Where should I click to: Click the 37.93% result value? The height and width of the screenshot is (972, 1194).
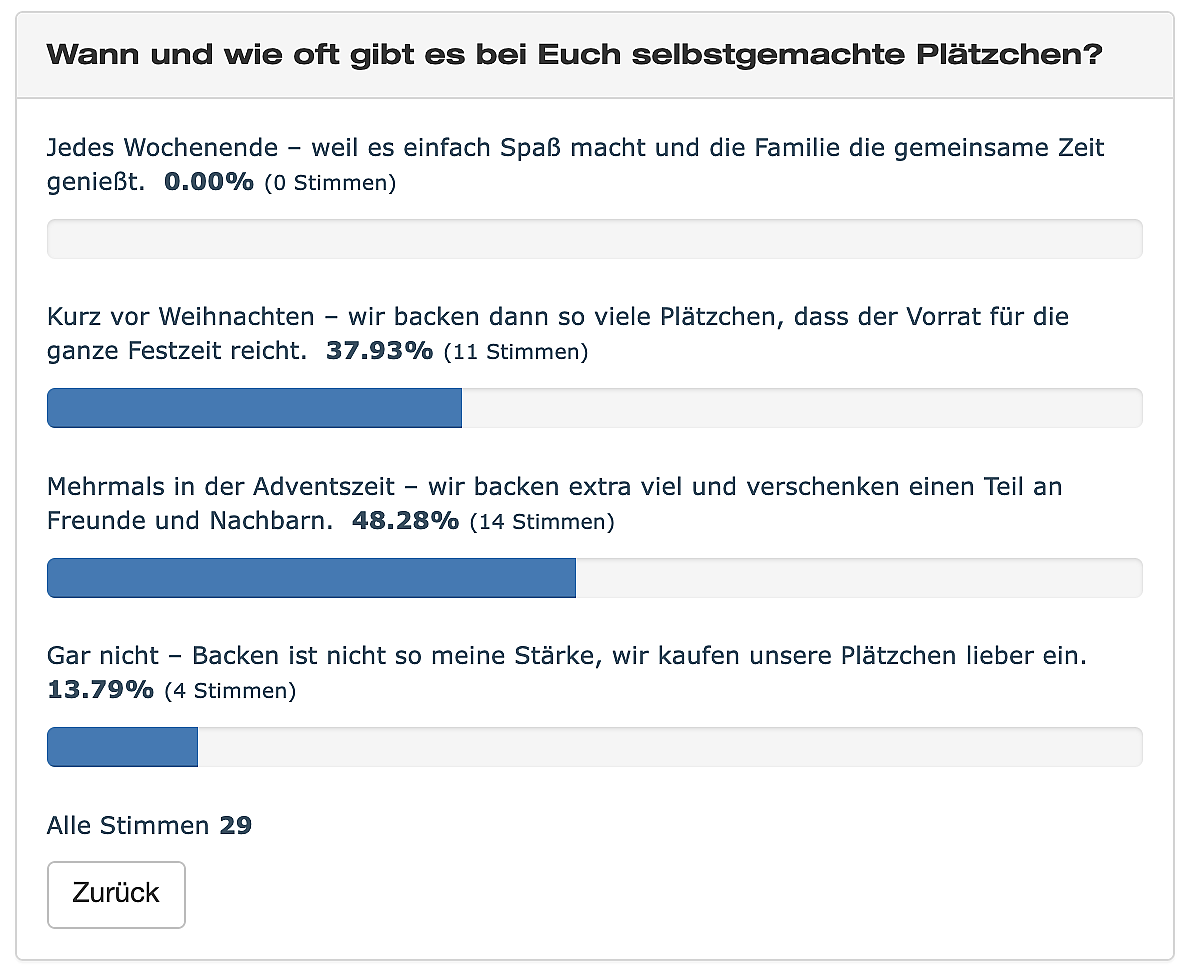379,352
